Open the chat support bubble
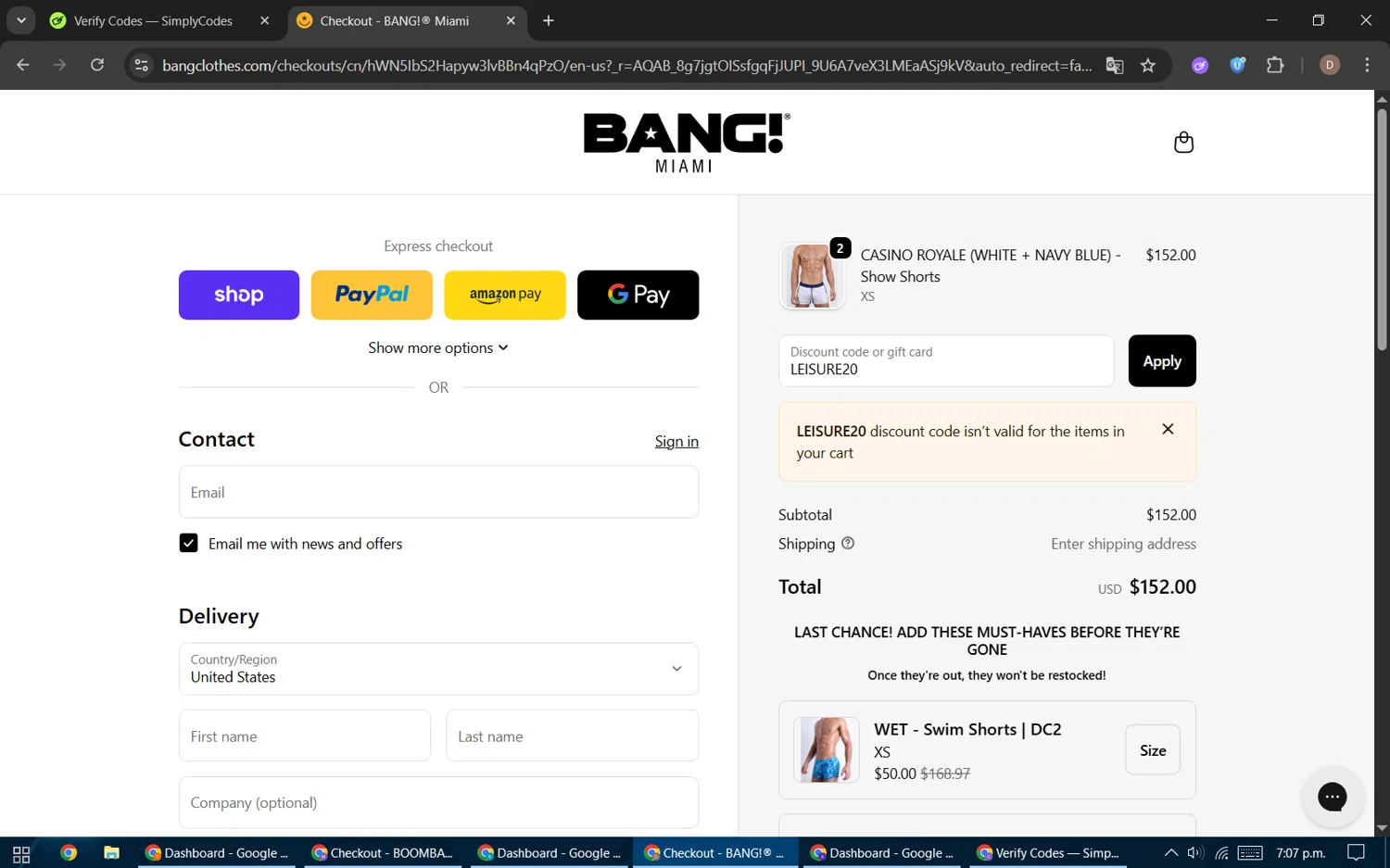This screenshot has width=1390, height=868. coord(1333,797)
